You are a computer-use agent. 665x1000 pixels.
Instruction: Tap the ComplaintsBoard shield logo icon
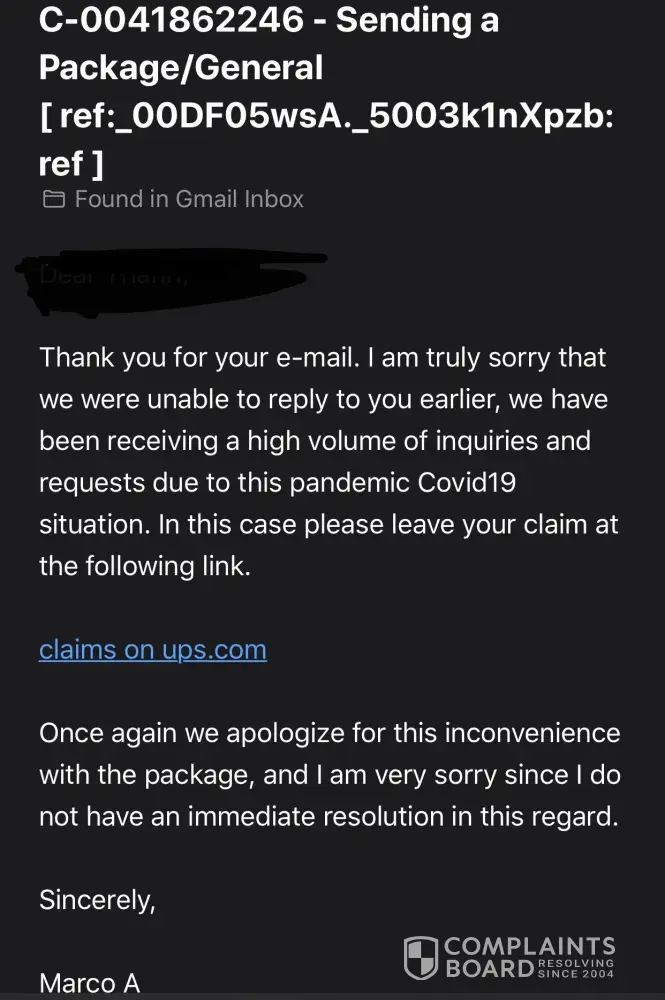[420, 957]
